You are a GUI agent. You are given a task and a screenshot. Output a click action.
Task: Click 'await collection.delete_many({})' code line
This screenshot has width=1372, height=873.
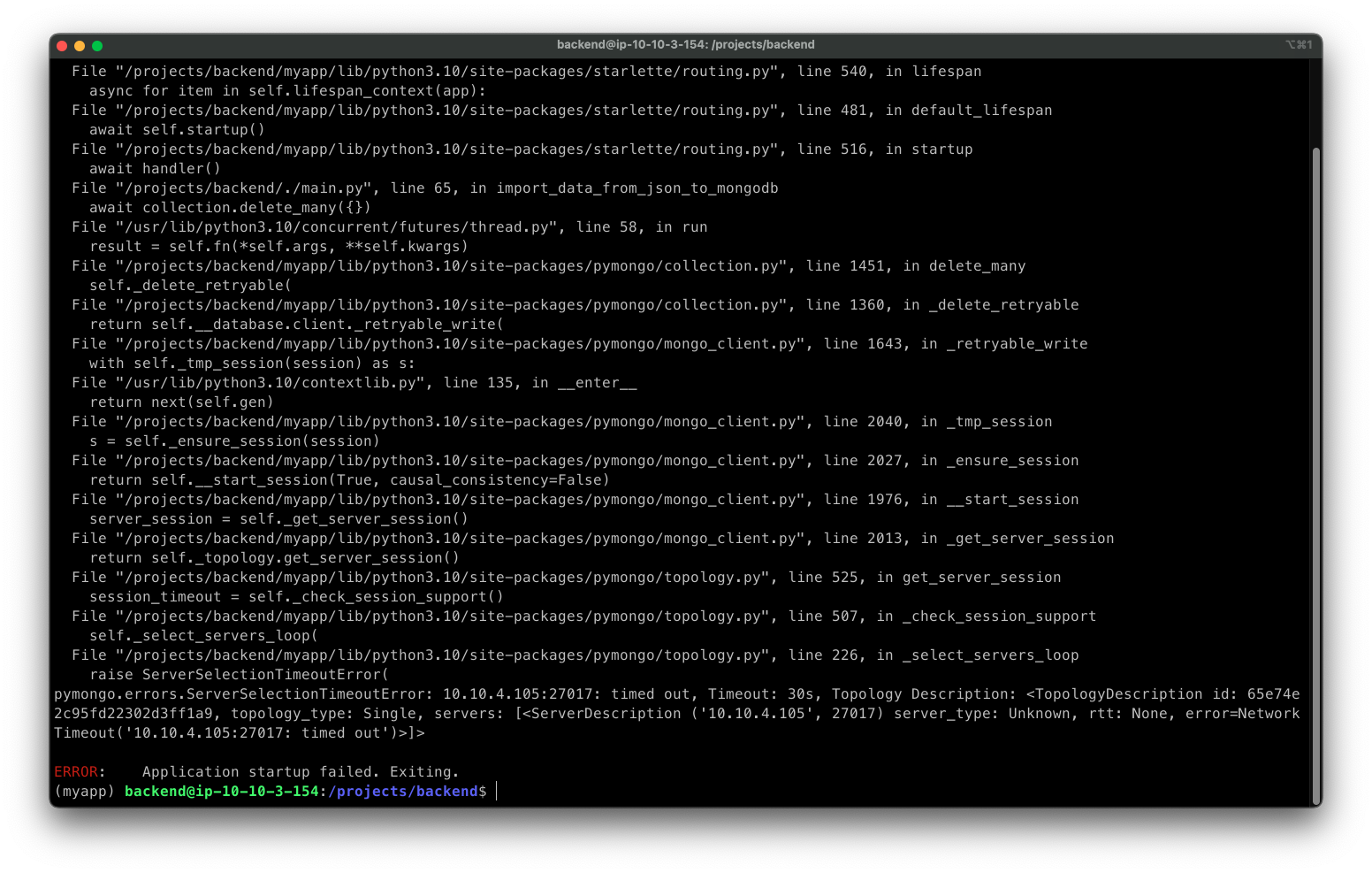pyautogui.click(x=230, y=208)
